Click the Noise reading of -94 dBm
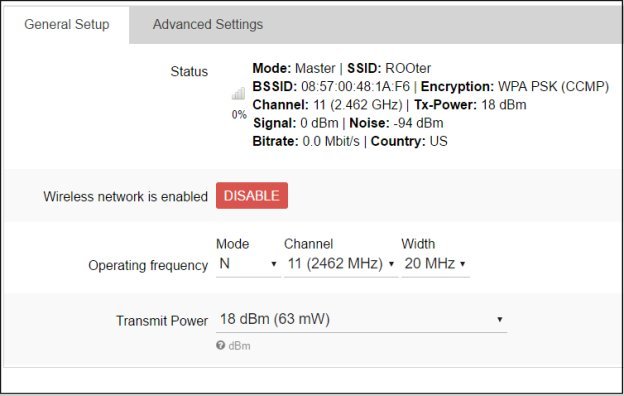The width and height of the screenshot is (624, 396). pos(418,123)
